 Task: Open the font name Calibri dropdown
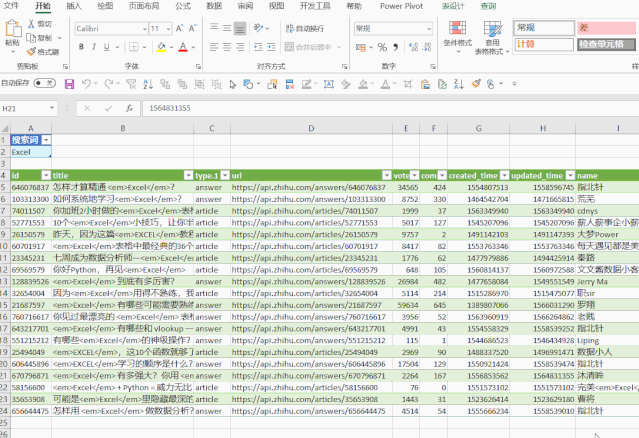[144, 29]
